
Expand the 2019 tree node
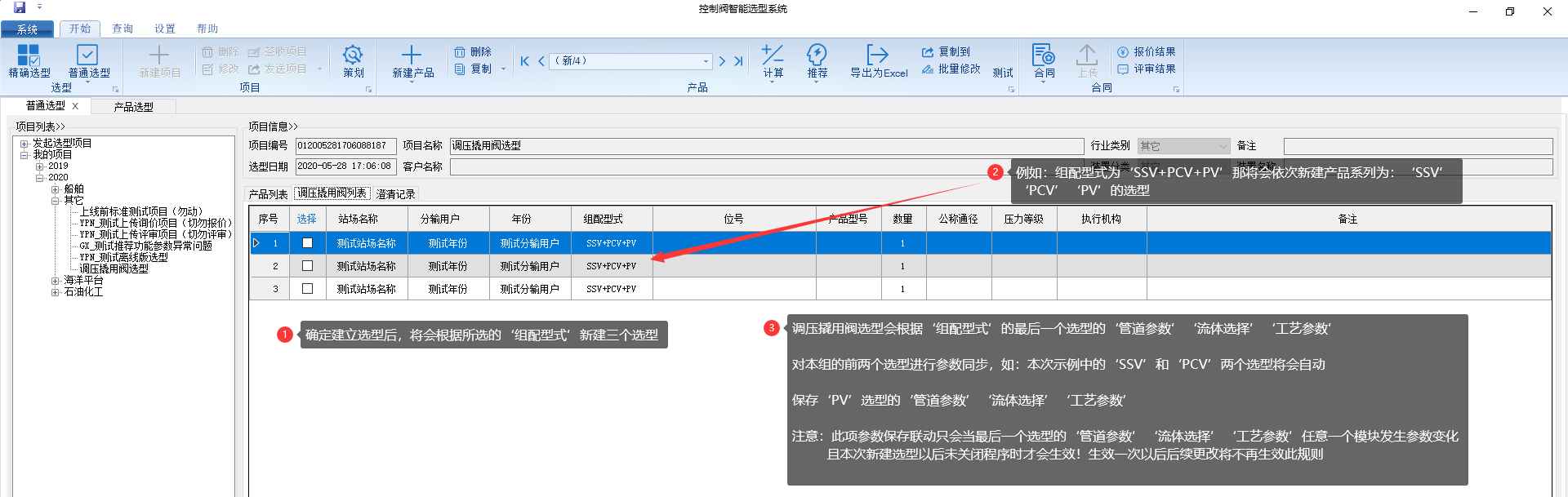(39, 166)
